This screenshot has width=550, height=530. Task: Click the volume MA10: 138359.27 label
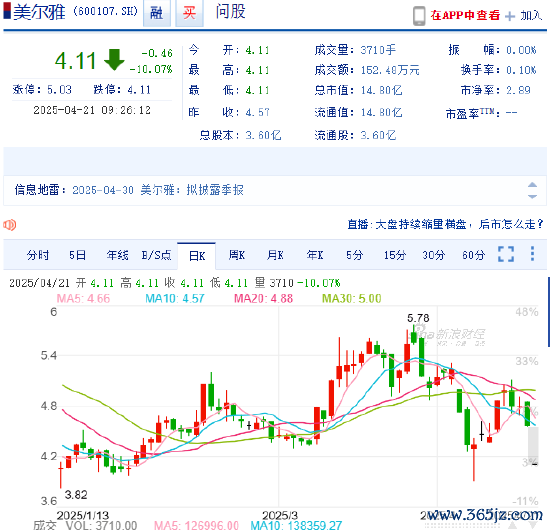(x=296, y=525)
